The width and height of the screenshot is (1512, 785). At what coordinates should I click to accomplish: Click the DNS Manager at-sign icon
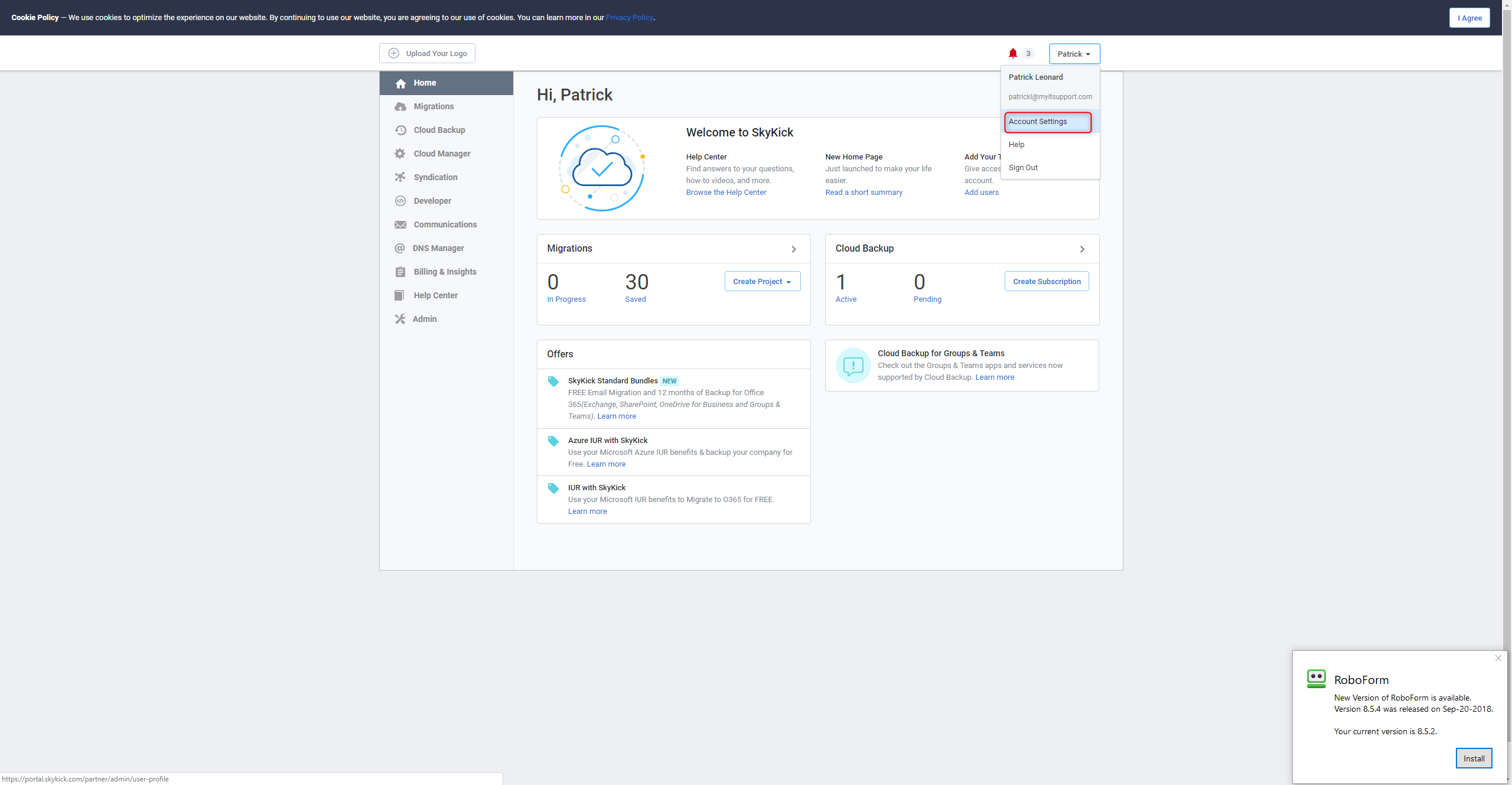[400, 249]
